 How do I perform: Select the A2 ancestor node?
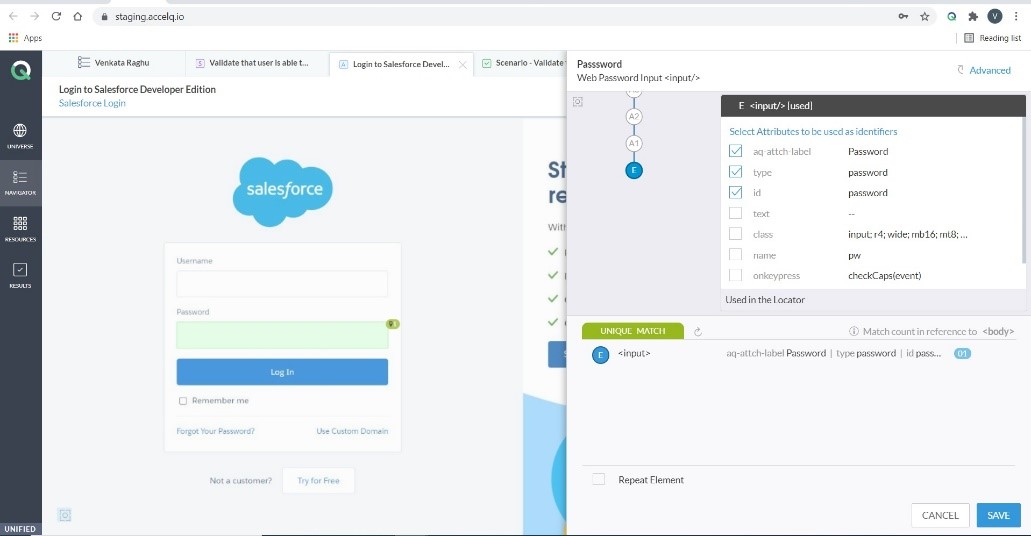pos(633,116)
